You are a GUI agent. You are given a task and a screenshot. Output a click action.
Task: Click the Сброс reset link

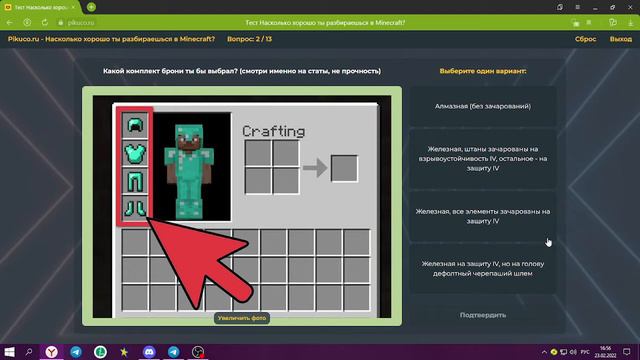585,39
